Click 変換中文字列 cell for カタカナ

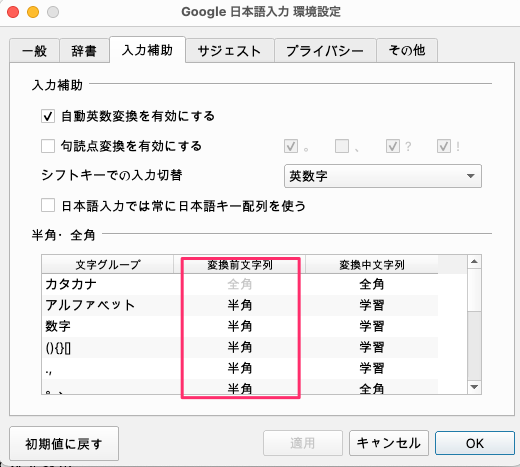372,284
